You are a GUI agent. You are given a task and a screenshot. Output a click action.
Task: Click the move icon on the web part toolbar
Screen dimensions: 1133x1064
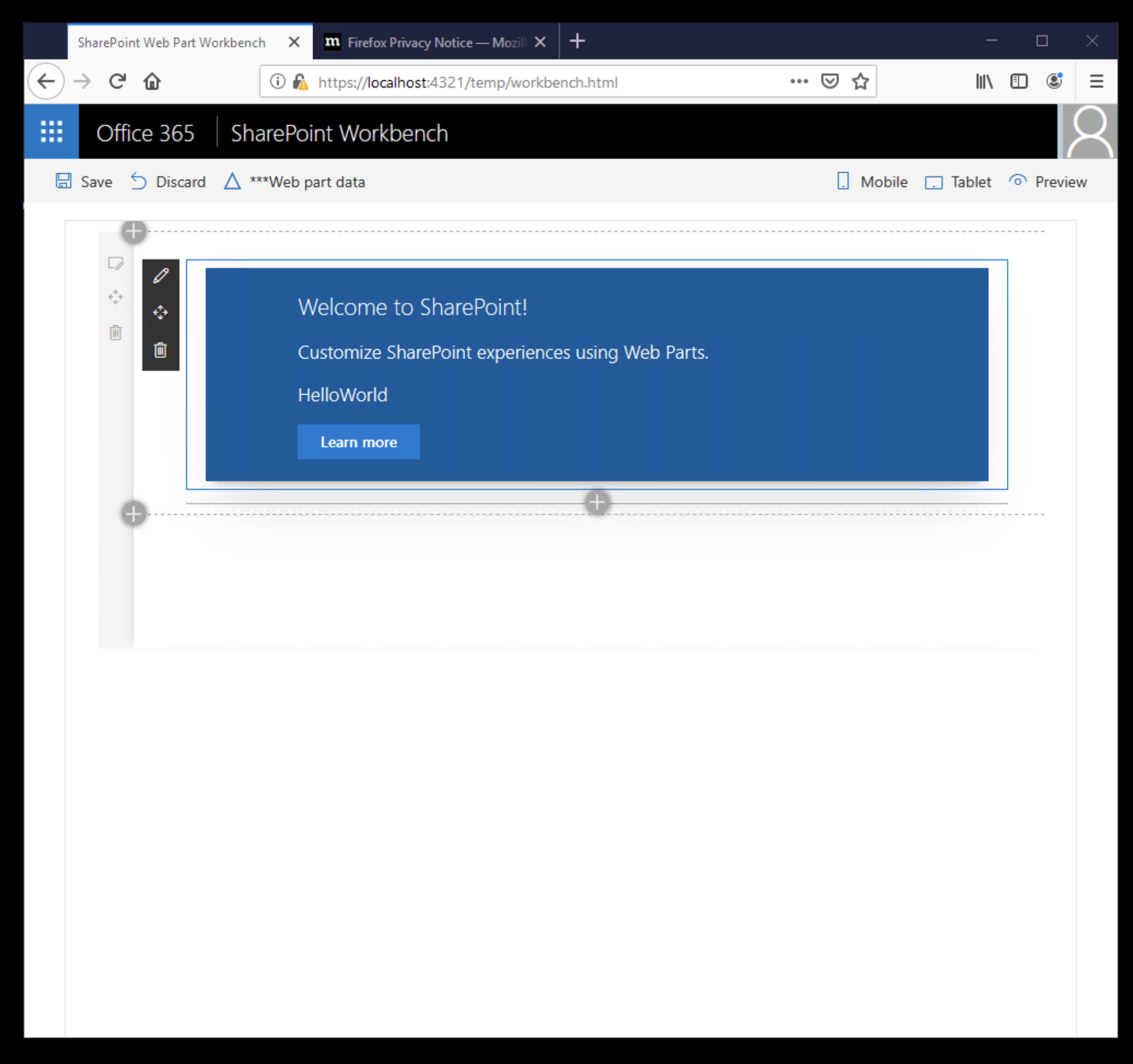point(160,312)
